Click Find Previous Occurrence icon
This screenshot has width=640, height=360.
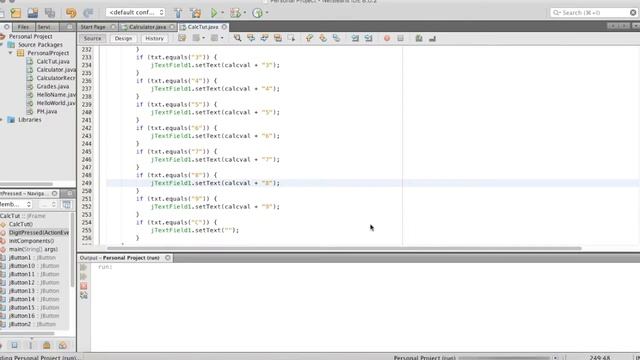tap(251, 38)
